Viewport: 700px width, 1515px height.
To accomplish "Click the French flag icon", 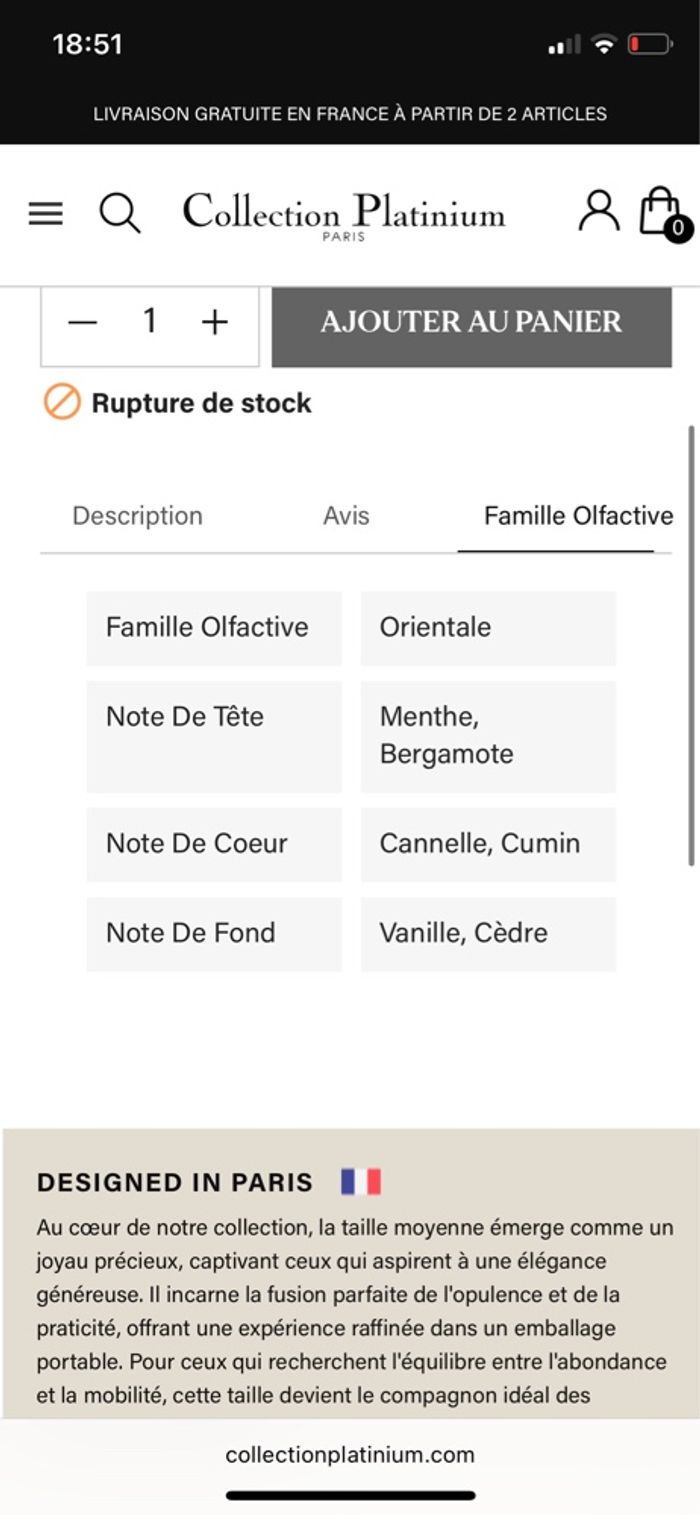I will [x=361, y=1182].
